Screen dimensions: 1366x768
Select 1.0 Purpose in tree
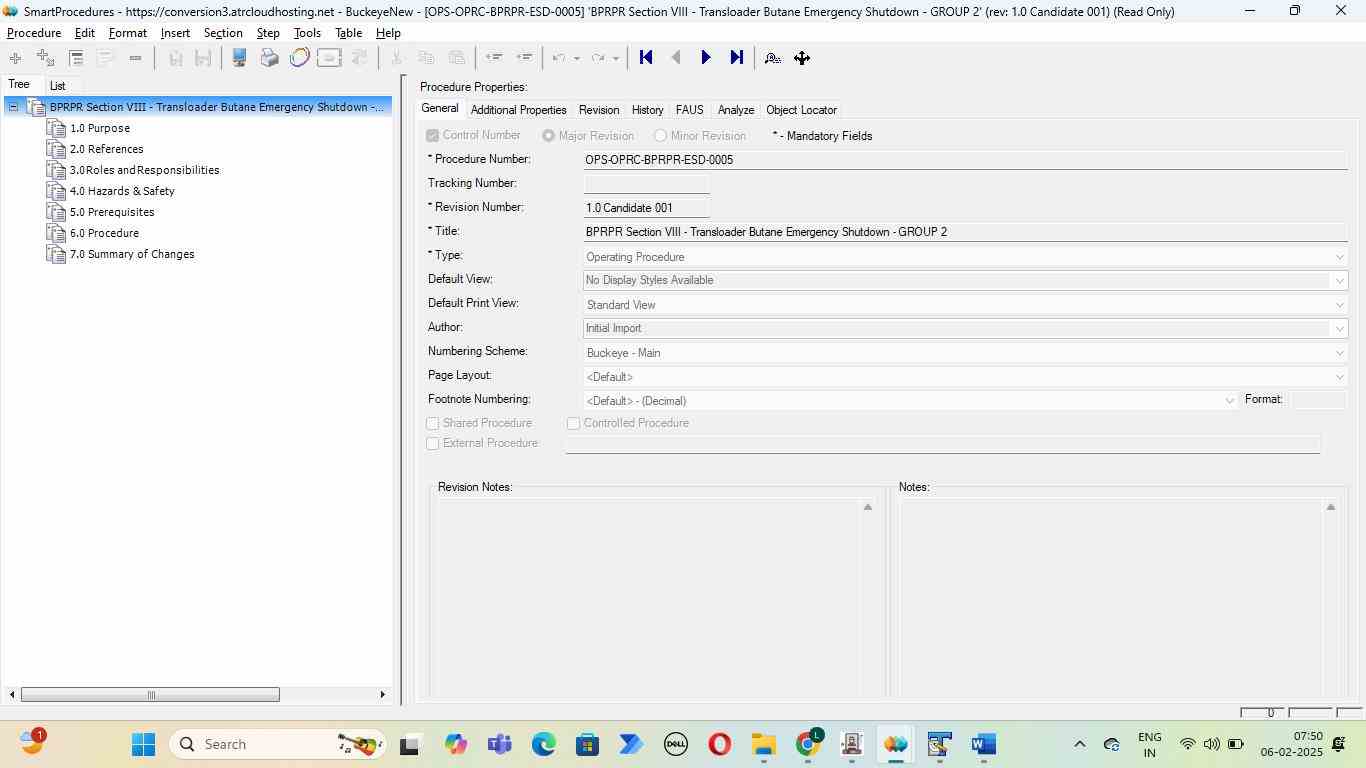point(100,128)
